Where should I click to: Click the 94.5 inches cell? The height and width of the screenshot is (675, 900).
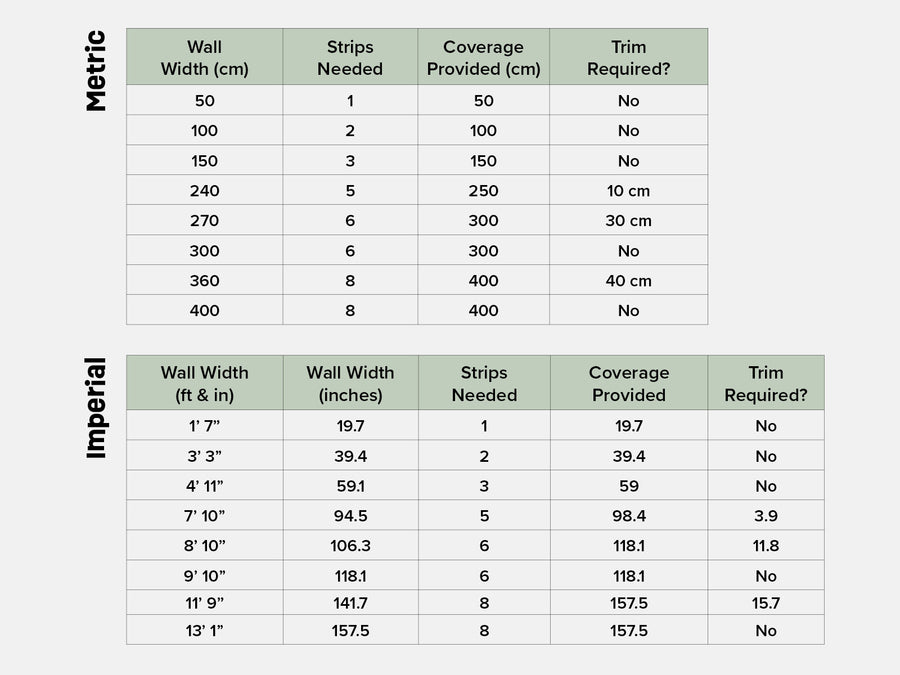(350, 516)
